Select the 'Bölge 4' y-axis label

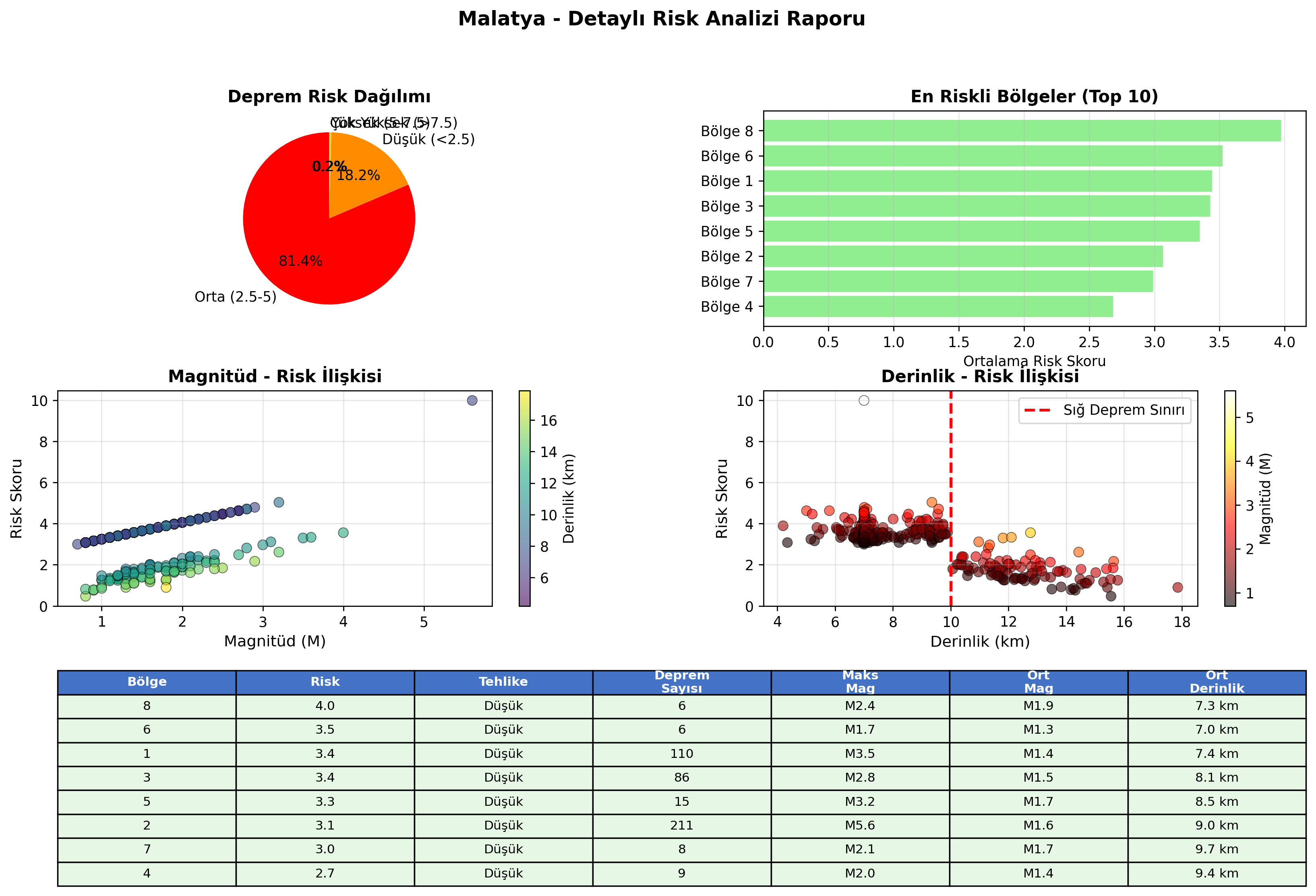(727, 306)
